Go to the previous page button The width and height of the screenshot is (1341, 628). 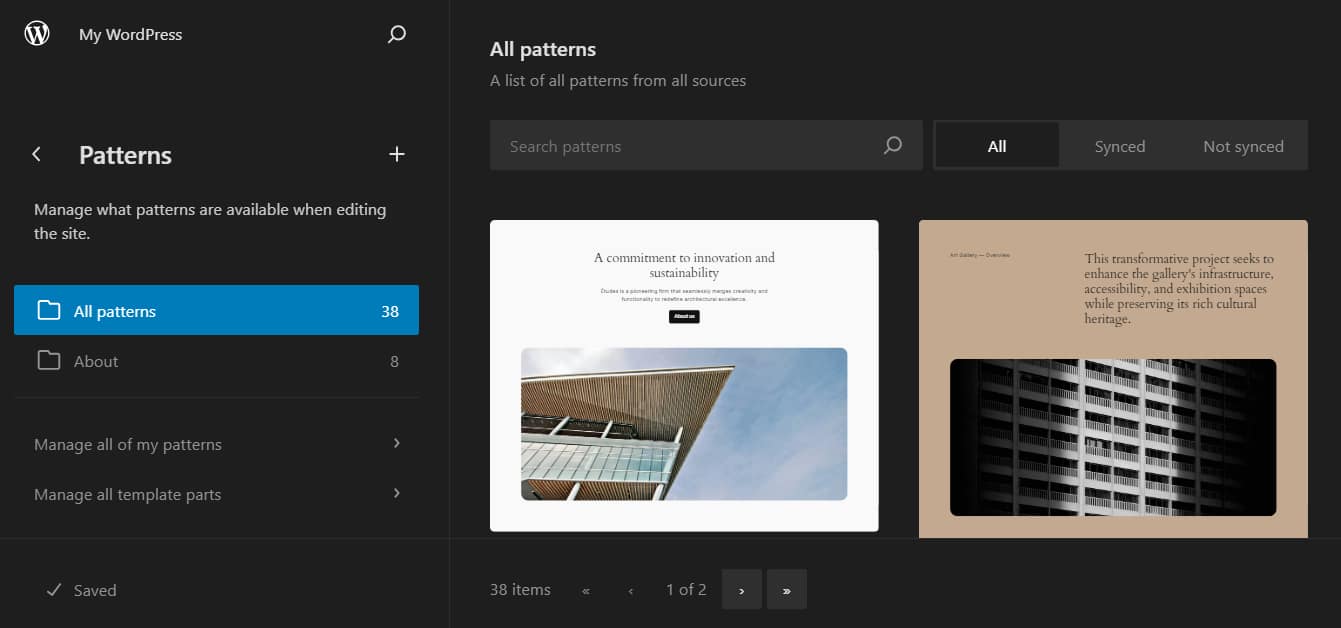tap(631, 590)
